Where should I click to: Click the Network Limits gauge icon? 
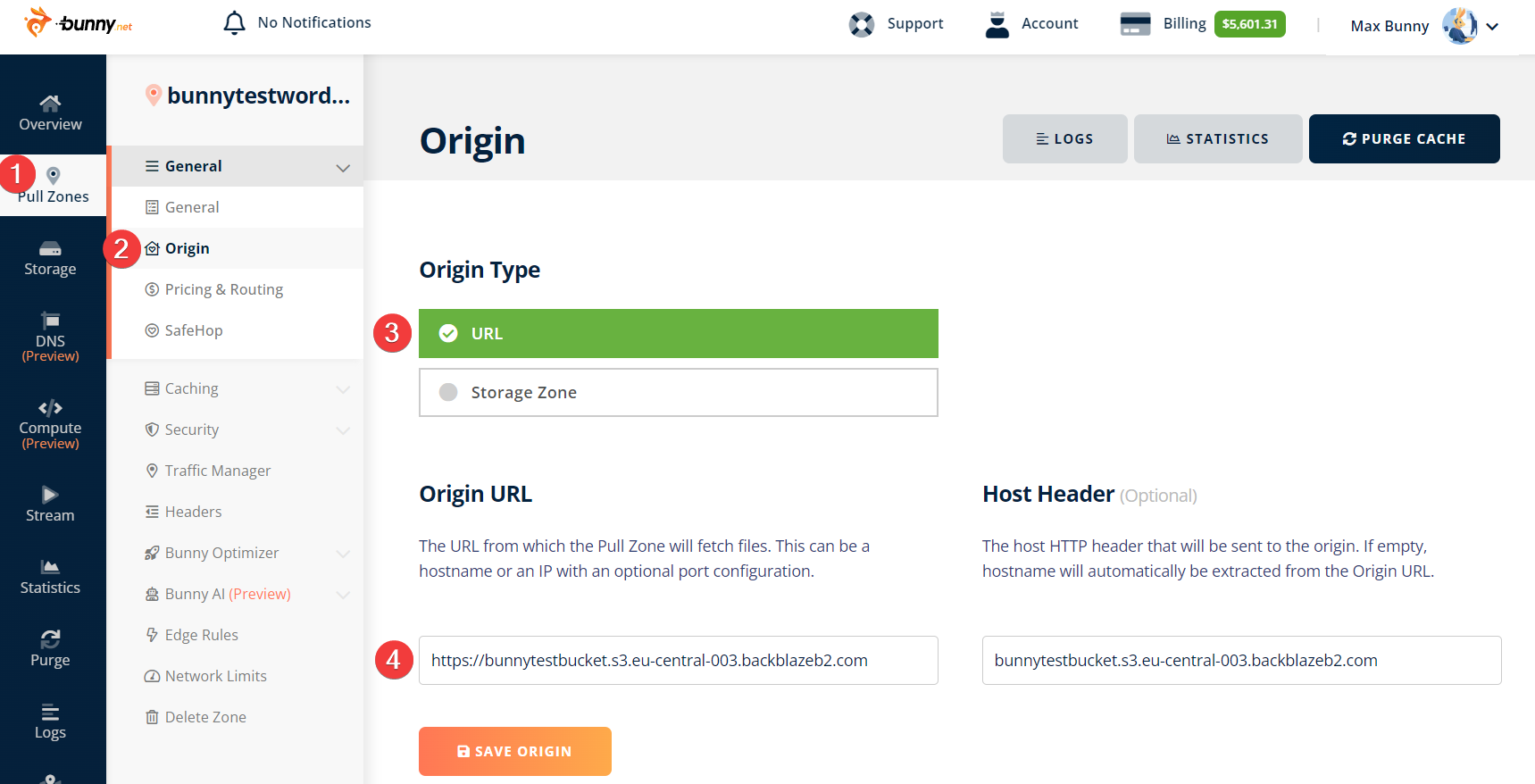tap(152, 676)
